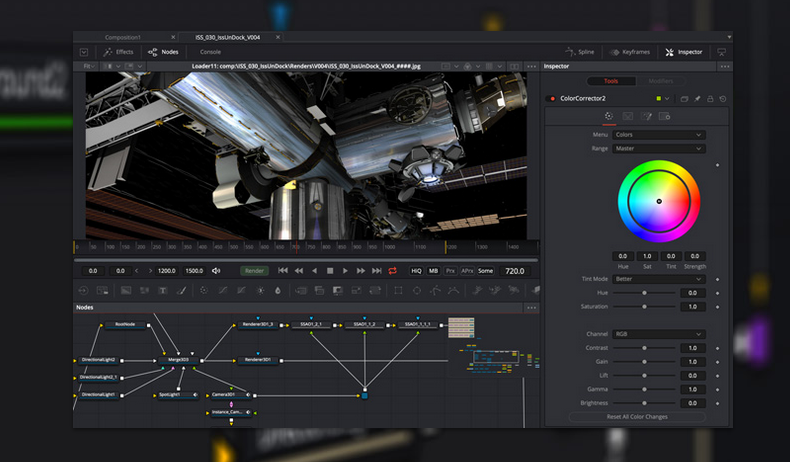Switch to ISS_030_IssUnDock_V004 tab
The width and height of the screenshot is (790, 462).
click(228, 37)
